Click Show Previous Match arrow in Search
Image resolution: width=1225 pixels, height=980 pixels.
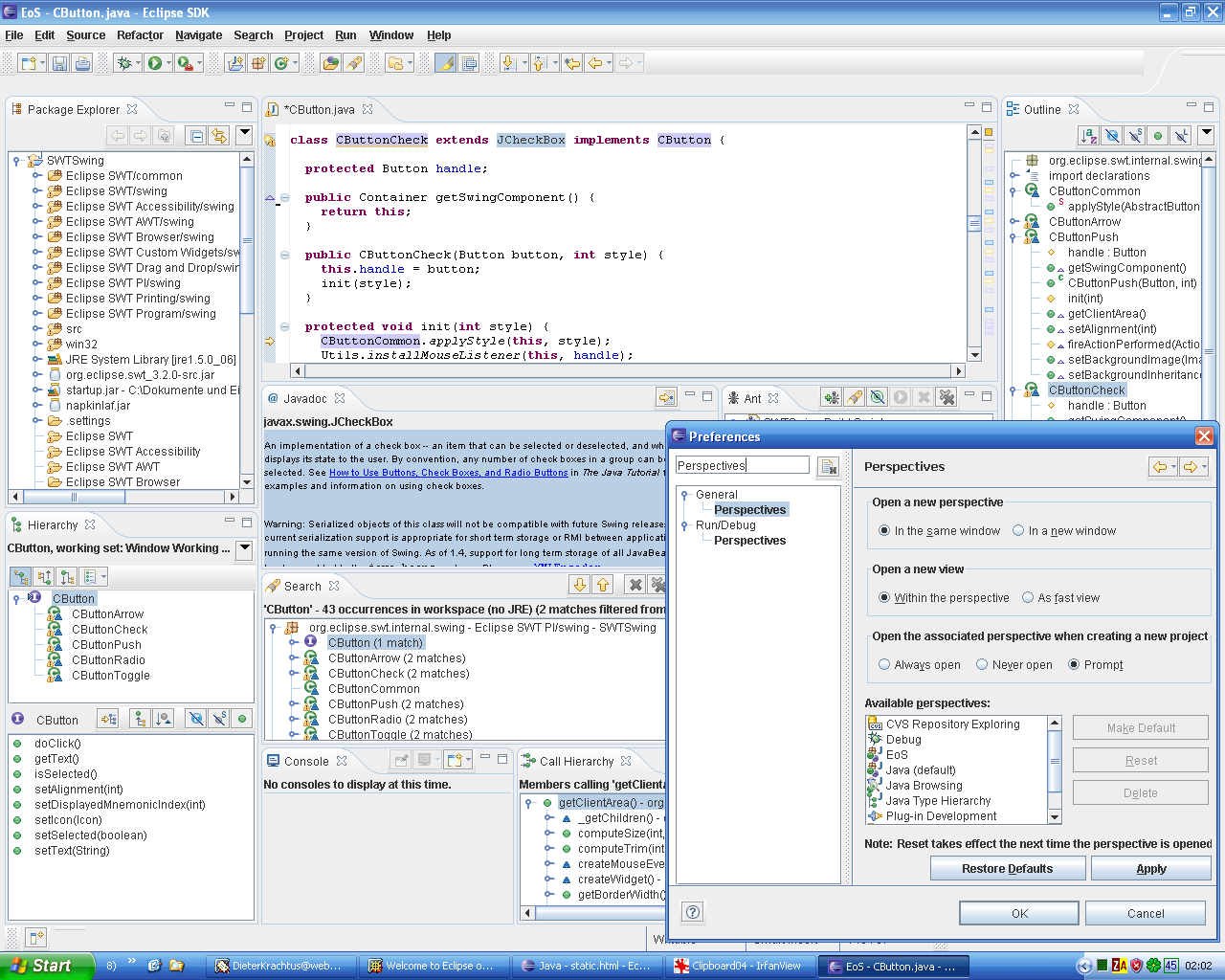click(x=603, y=585)
